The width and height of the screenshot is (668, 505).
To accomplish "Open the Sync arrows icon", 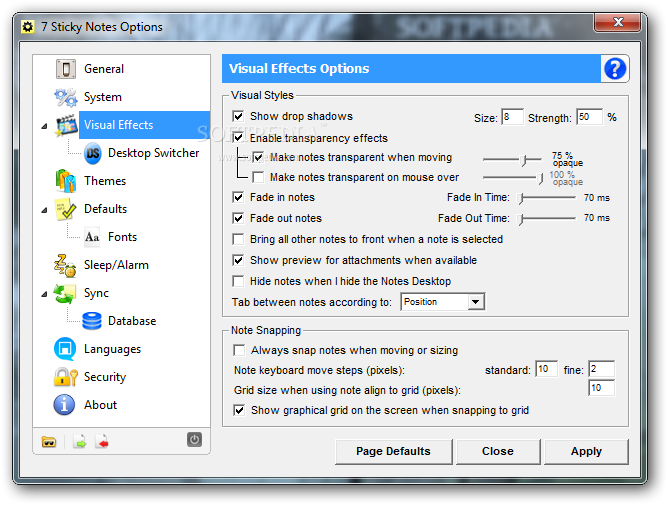I will 65,294.
